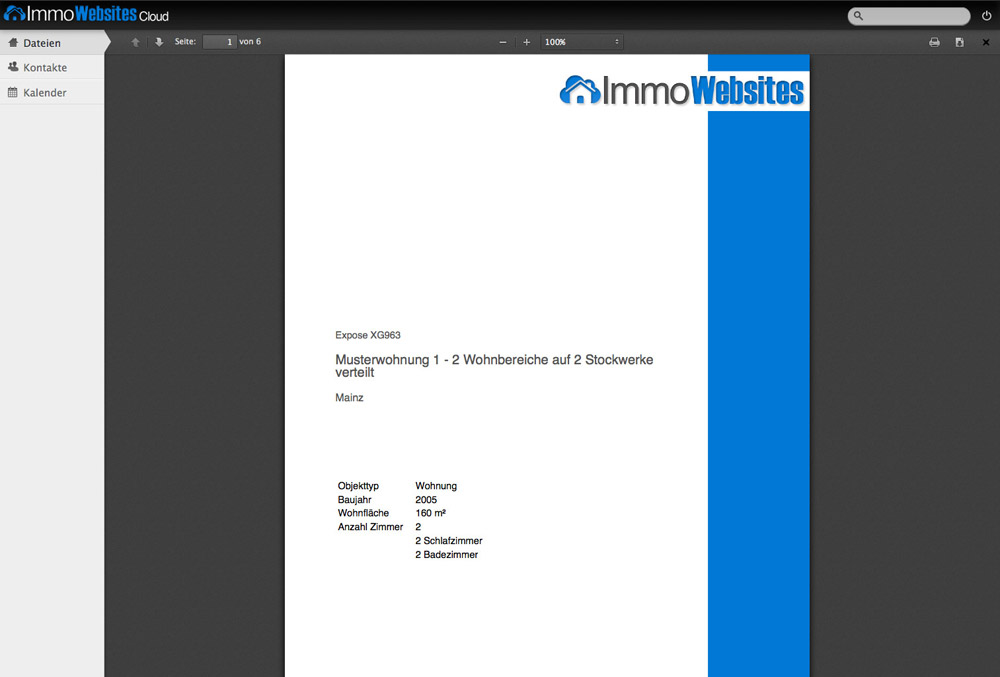Click the 'Wohnfläche' label
This screenshot has width=1000, height=677.
coord(364,513)
